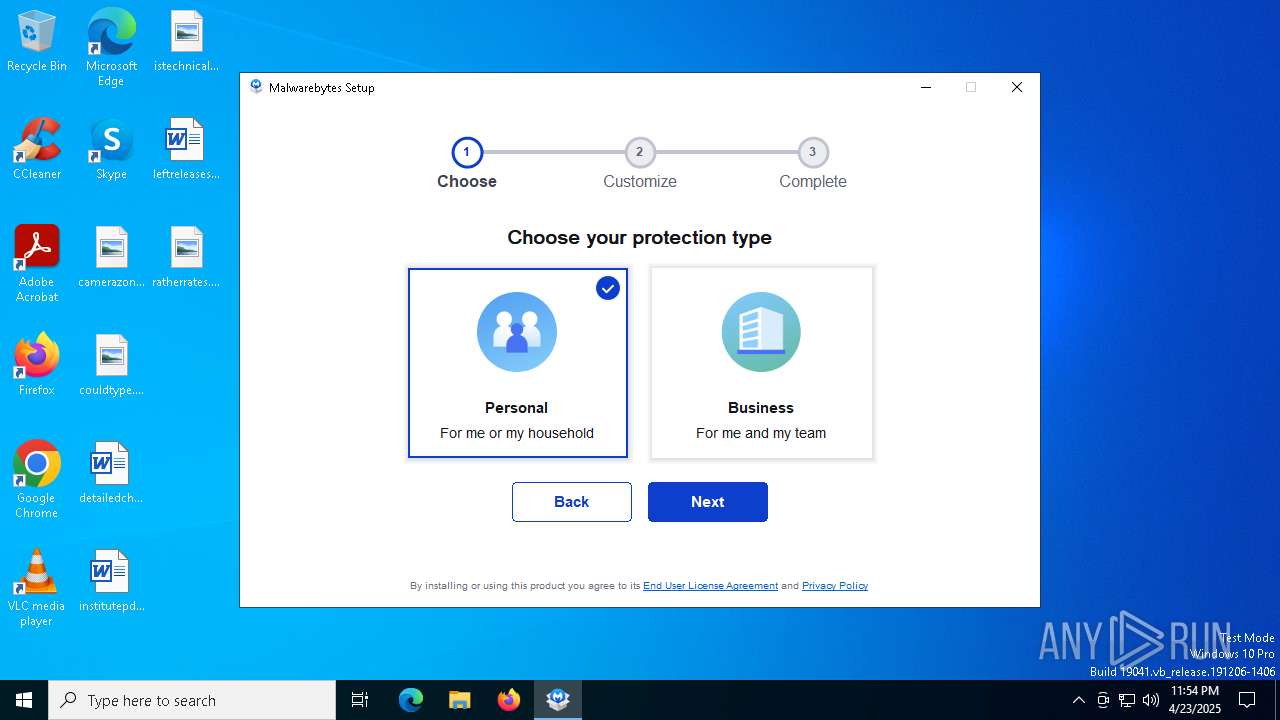1280x720 pixels.
Task: Click the volume speaker tray icon
Action: point(1151,700)
